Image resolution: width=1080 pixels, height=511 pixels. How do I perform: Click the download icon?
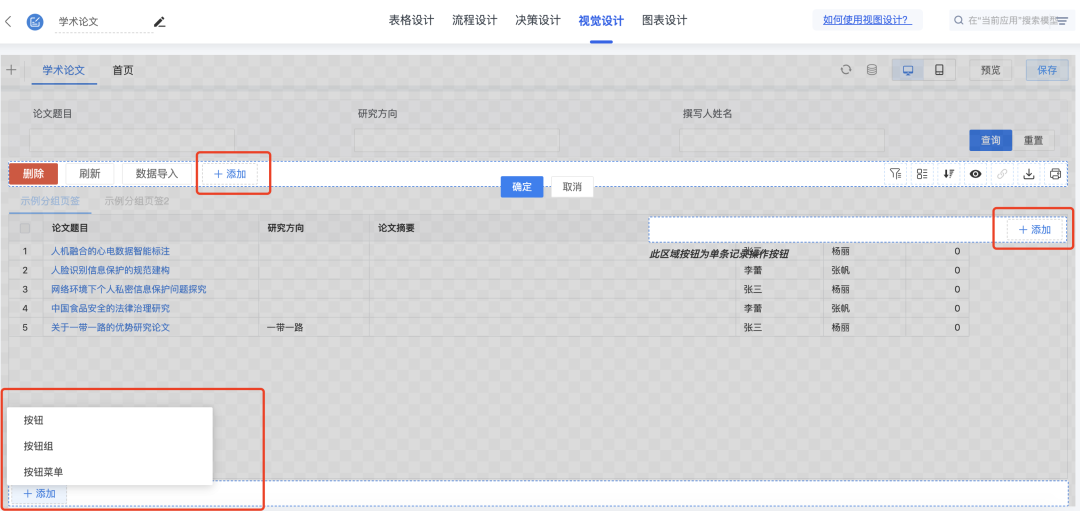tap(1029, 174)
